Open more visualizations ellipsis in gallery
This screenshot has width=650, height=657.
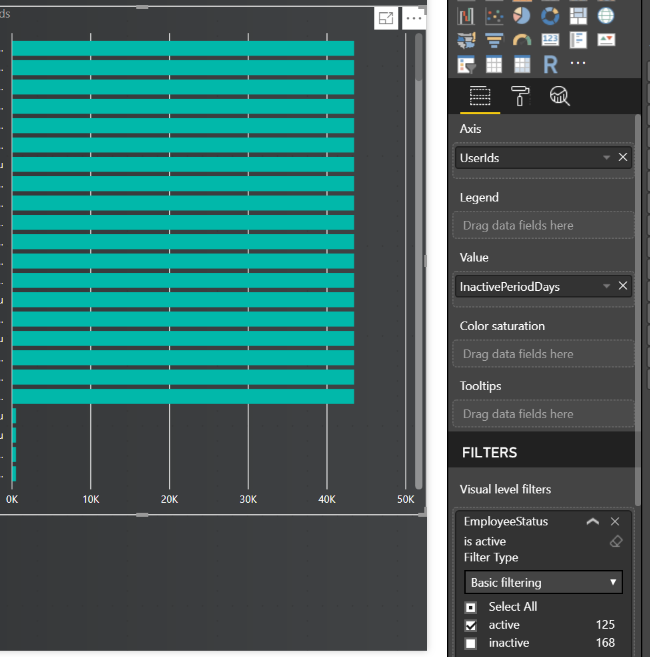click(x=578, y=63)
